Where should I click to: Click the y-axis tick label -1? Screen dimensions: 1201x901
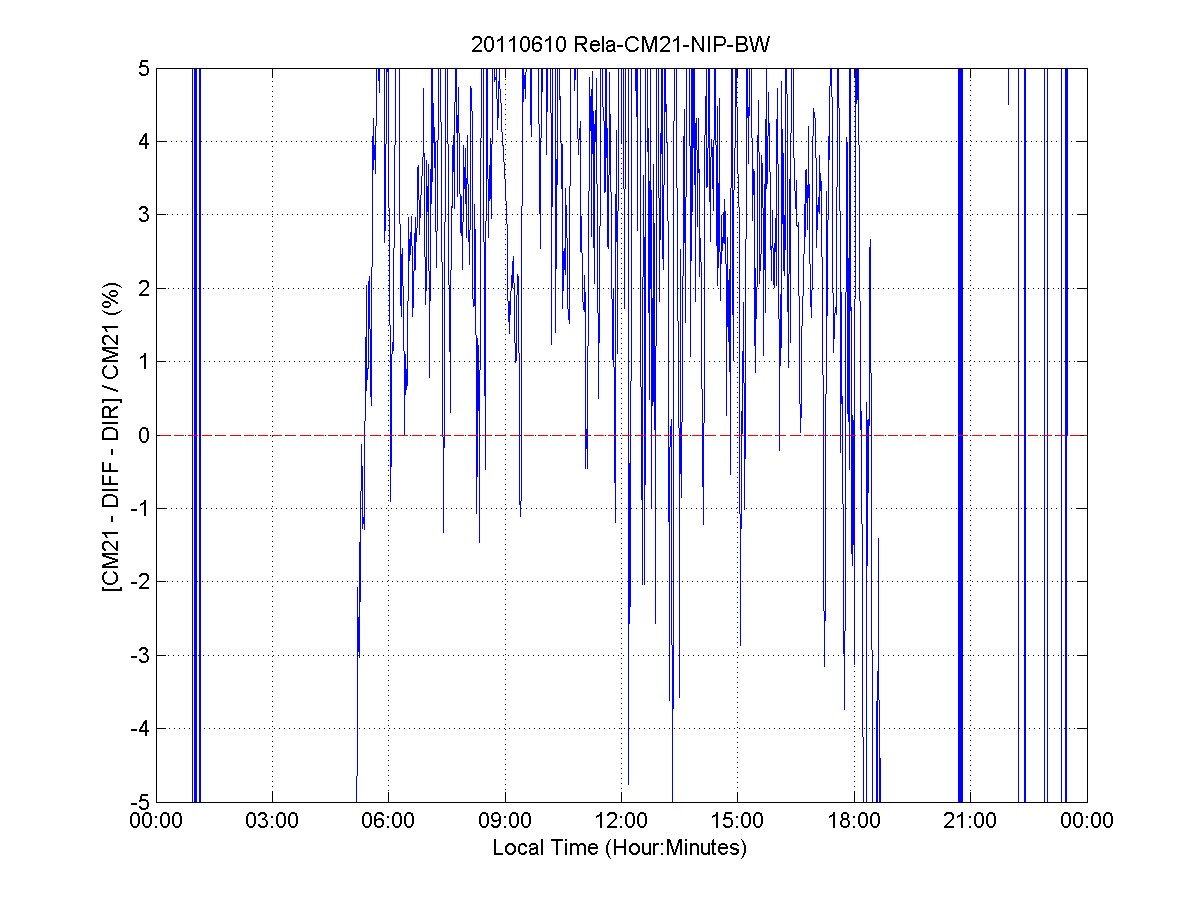click(141, 508)
